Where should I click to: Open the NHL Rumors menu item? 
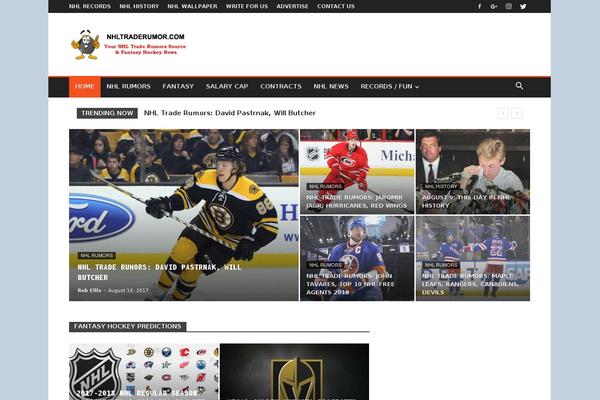point(128,87)
